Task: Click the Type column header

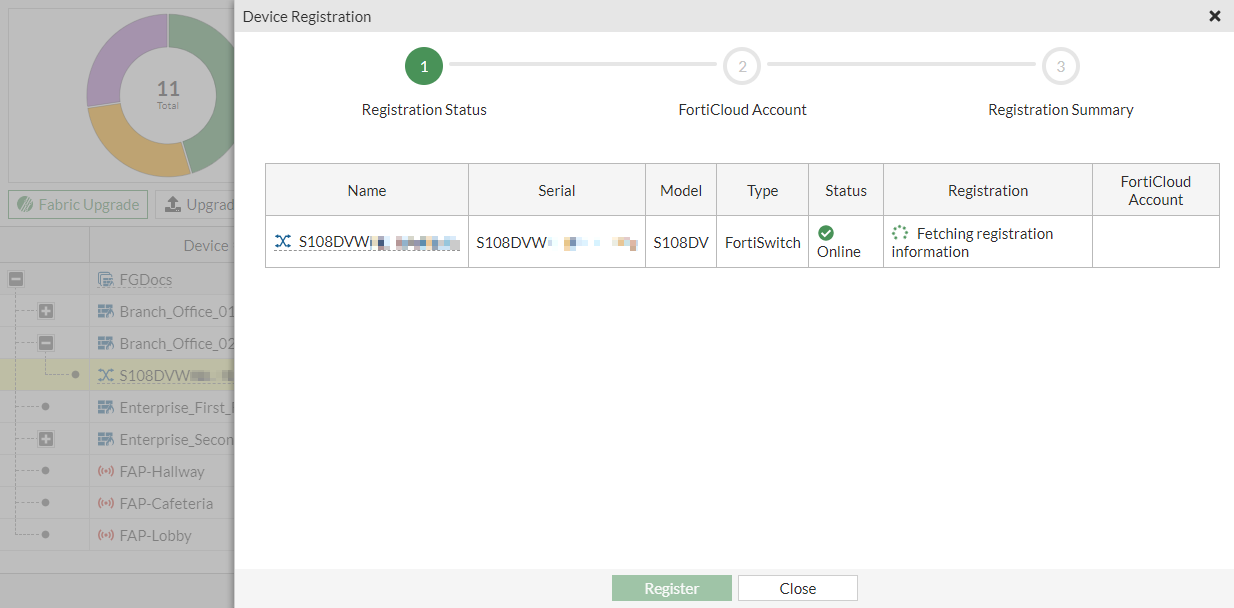Action: click(763, 190)
